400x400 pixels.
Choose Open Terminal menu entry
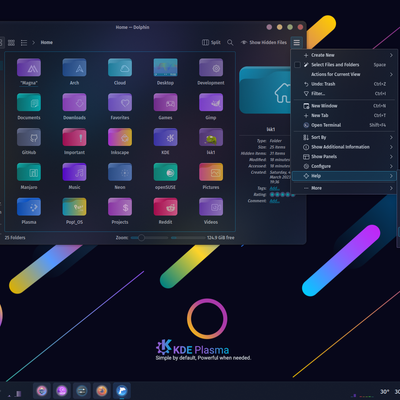(344, 125)
